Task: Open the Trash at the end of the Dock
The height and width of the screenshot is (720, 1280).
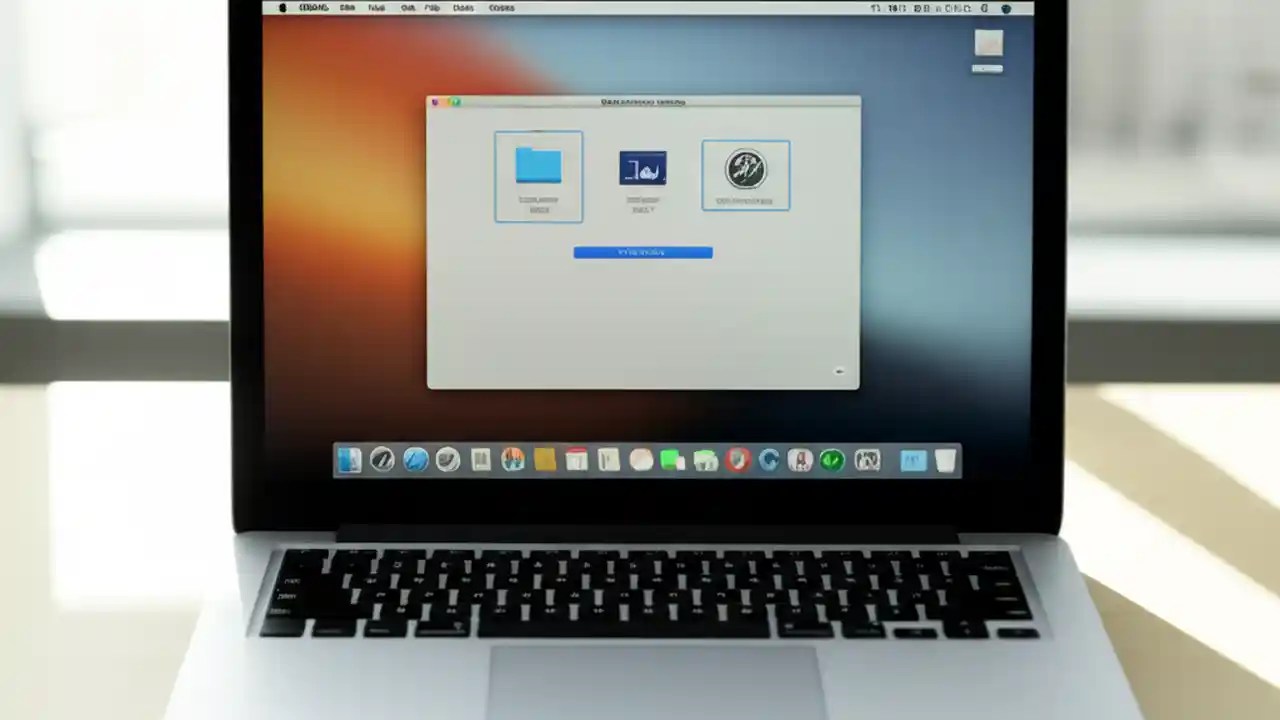Action: tap(945, 460)
